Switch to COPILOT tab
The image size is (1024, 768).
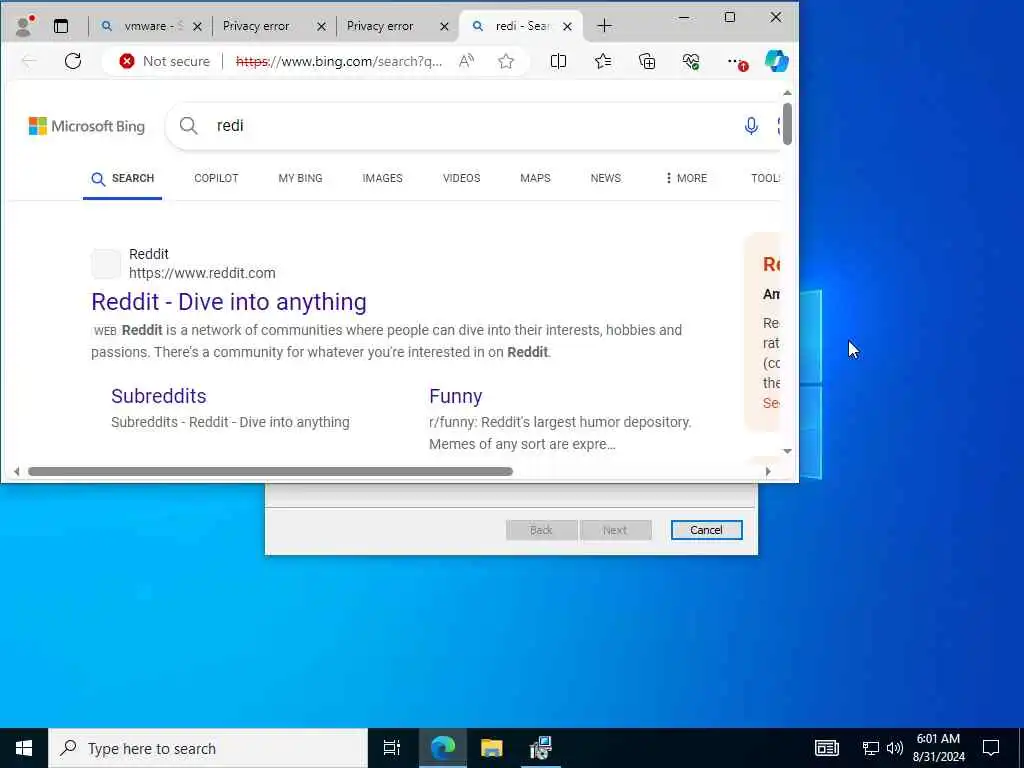(x=216, y=178)
